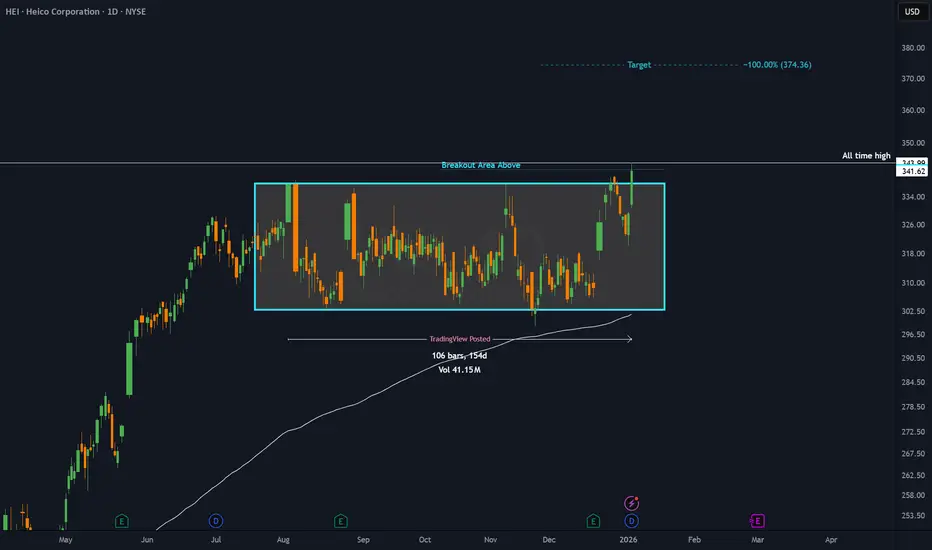Click the Mar label on the time axis
Viewport: 932px width, 550px height.
coord(757,540)
